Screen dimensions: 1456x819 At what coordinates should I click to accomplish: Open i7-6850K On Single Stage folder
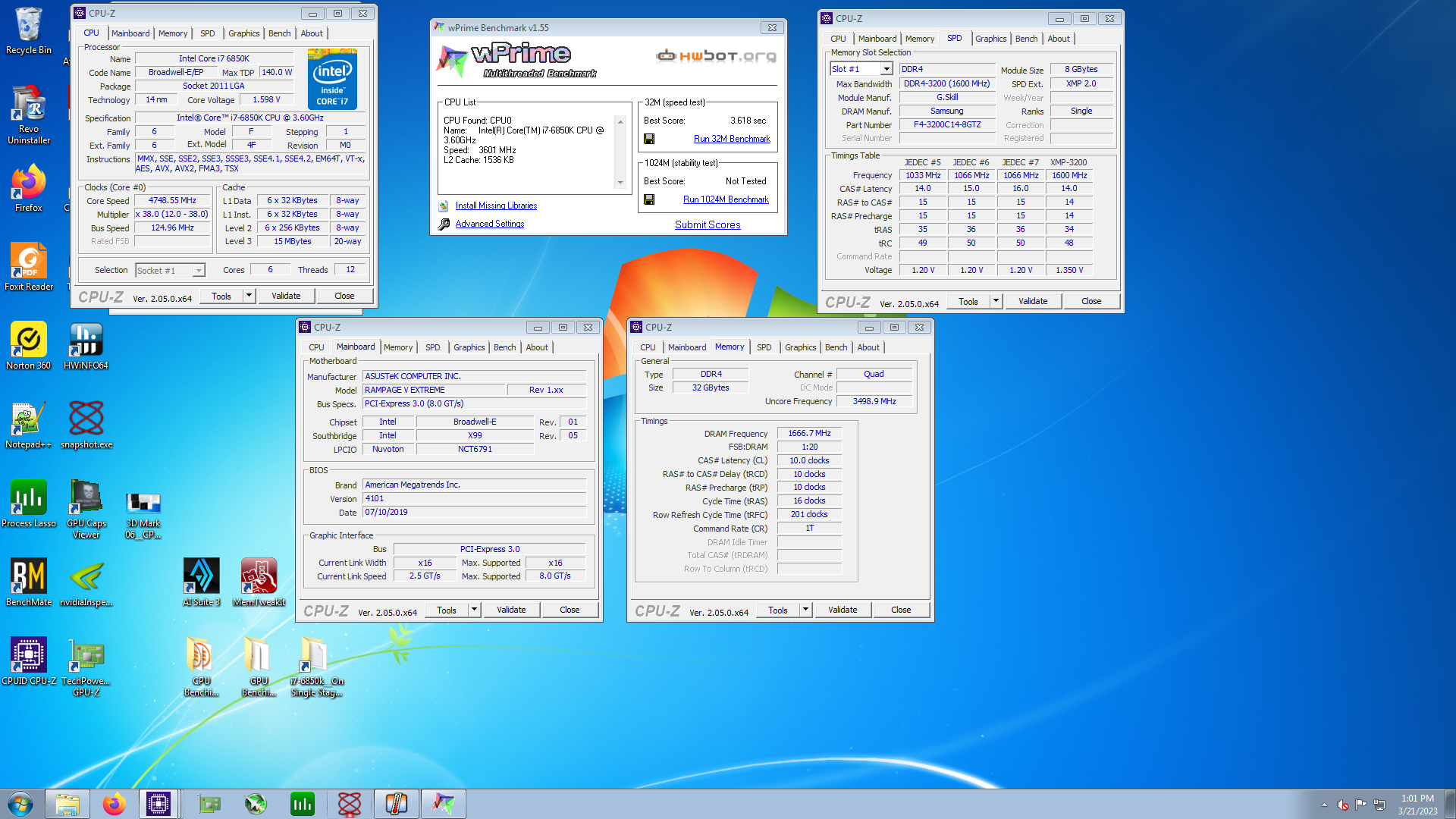(316, 667)
